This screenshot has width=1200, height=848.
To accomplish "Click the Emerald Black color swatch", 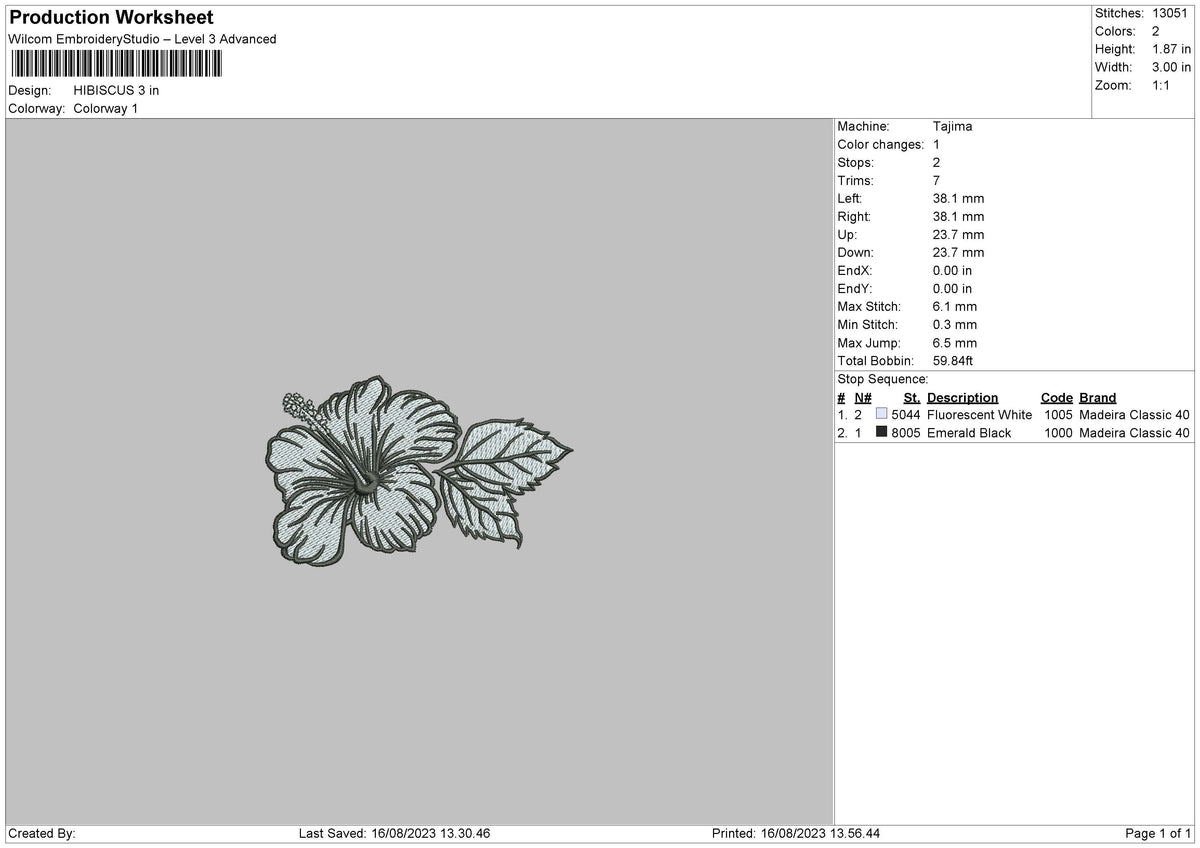I will 881,432.
